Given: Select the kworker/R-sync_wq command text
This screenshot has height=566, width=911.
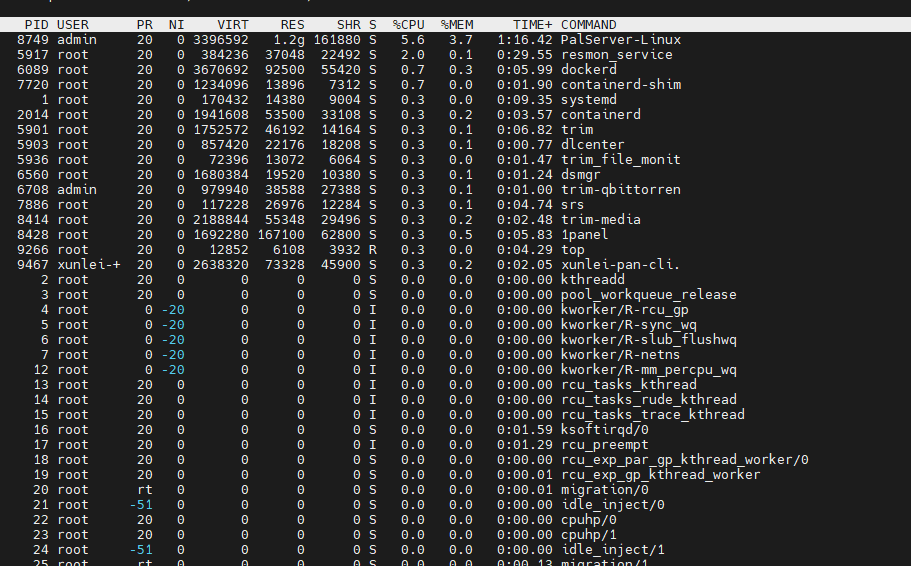Looking at the screenshot, I should tap(629, 325).
